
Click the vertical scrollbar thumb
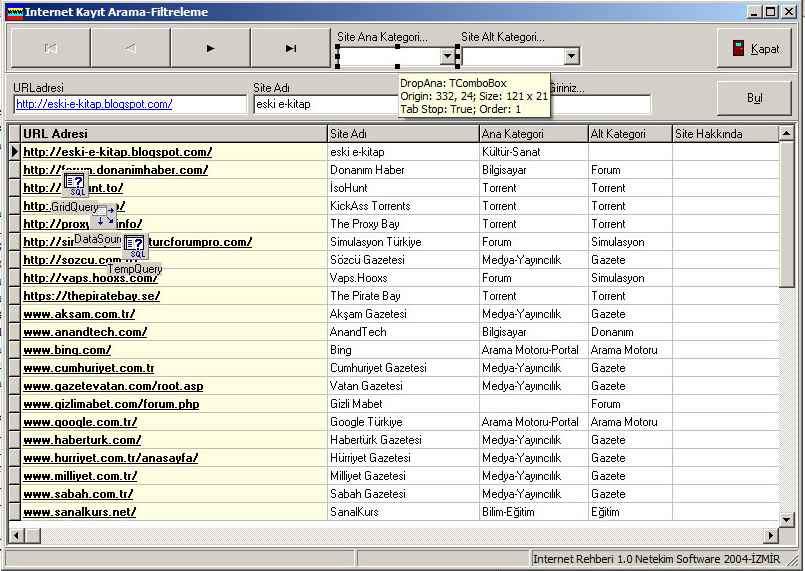click(x=787, y=215)
